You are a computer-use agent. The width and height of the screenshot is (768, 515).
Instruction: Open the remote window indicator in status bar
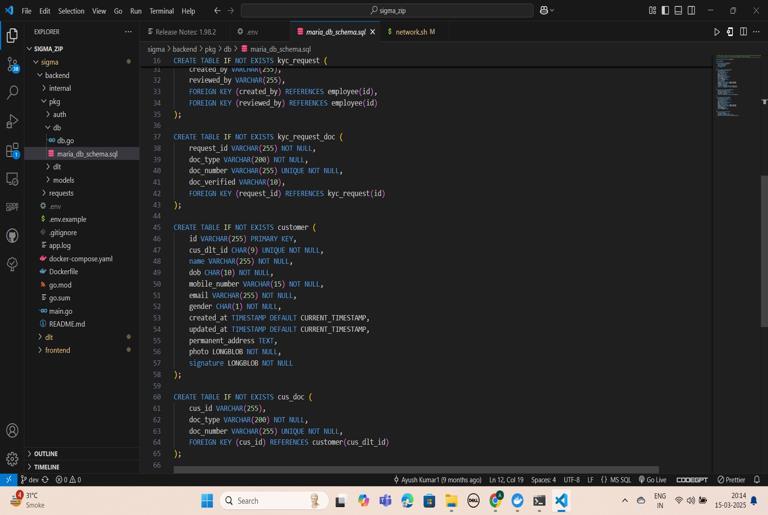pyautogui.click(x=8, y=480)
